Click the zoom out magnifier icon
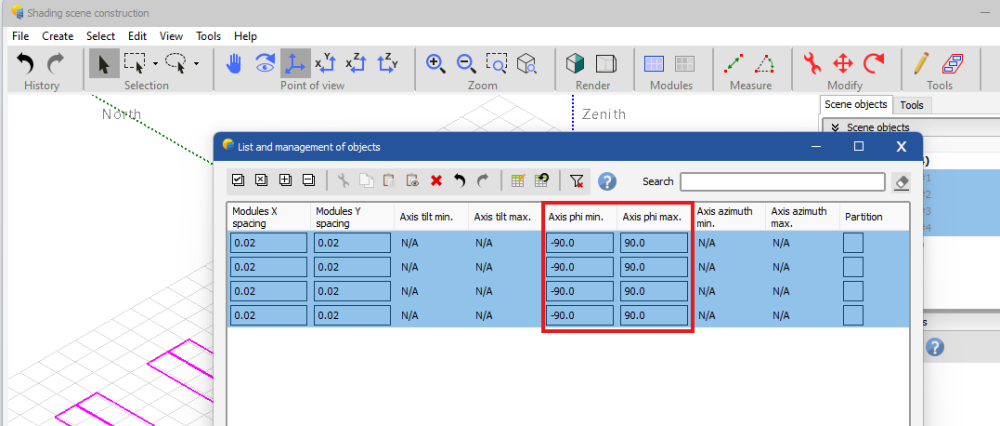The width and height of the screenshot is (1000, 426). click(466, 64)
